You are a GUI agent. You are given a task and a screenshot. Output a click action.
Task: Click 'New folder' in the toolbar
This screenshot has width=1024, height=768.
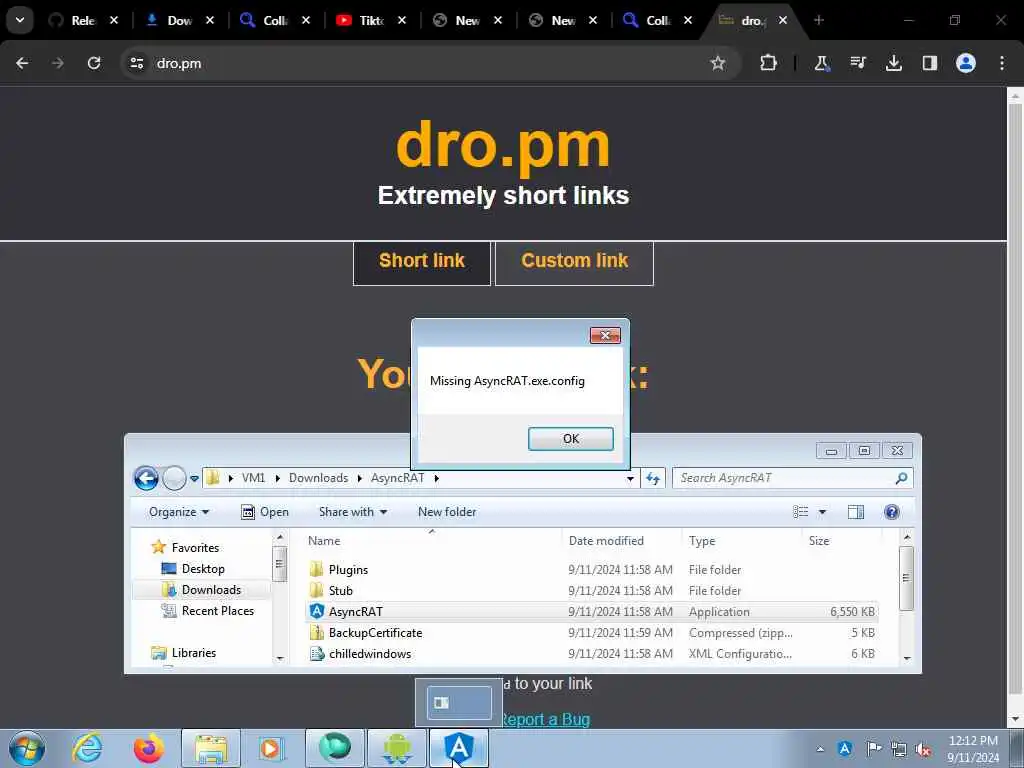(x=447, y=512)
